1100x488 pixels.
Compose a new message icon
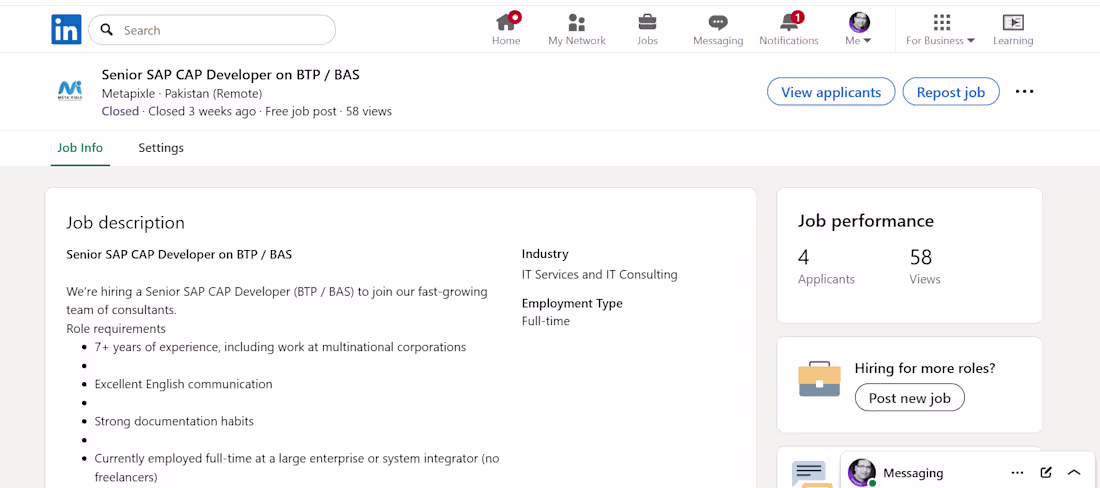point(1046,473)
